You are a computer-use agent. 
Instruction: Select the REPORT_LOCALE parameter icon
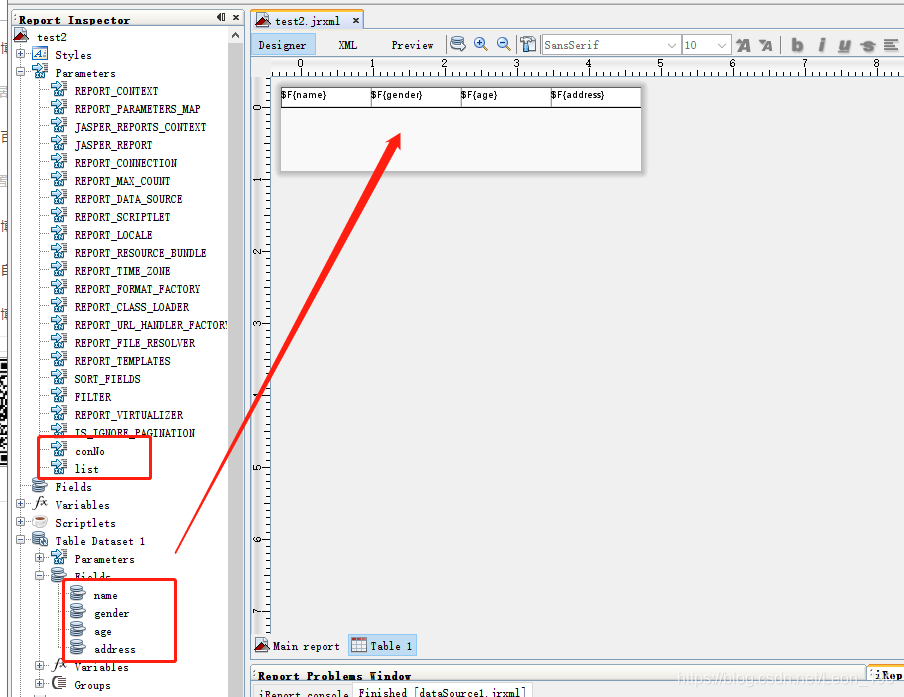click(x=59, y=233)
